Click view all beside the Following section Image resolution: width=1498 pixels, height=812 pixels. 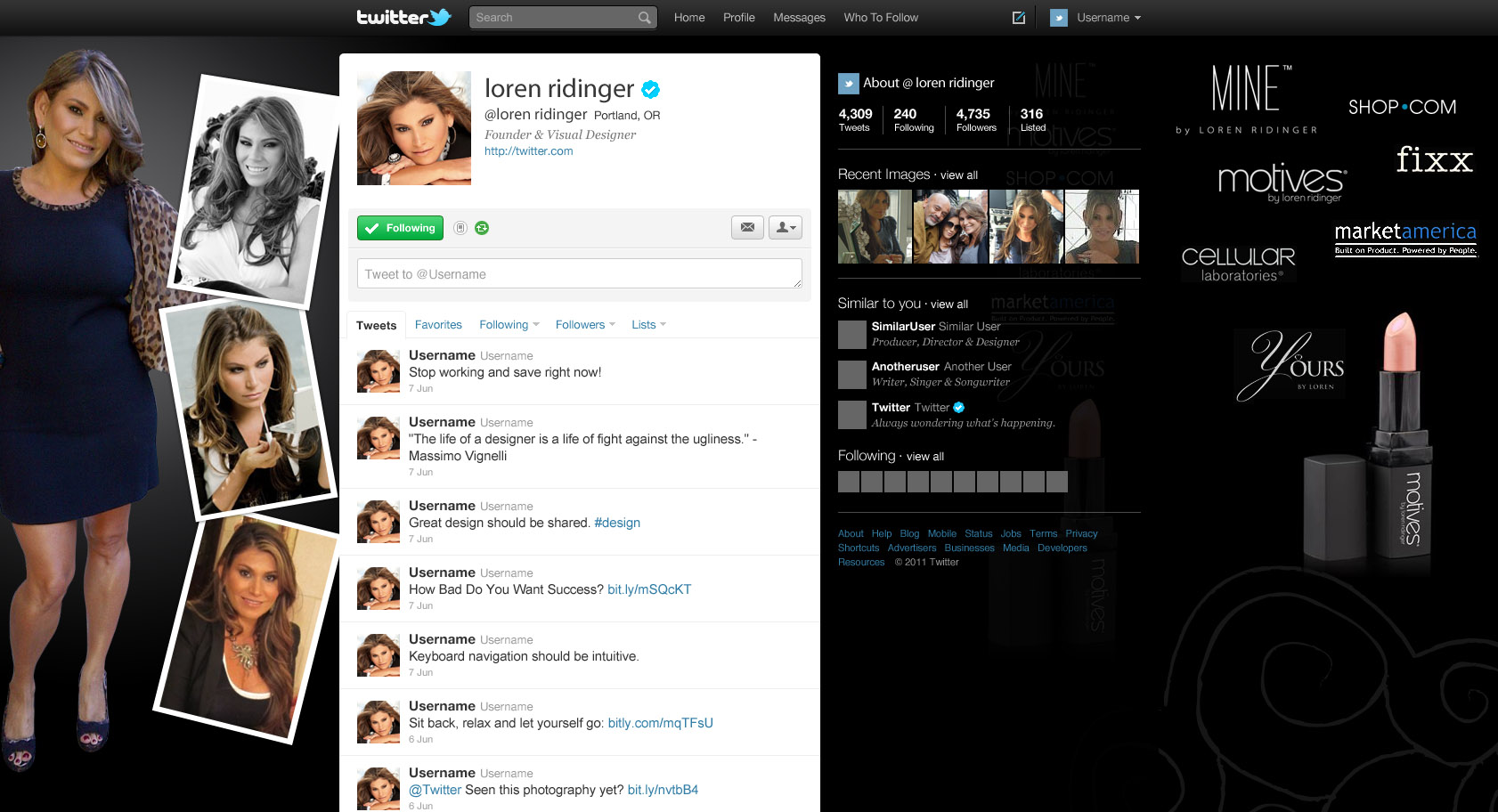coord(925,457)
